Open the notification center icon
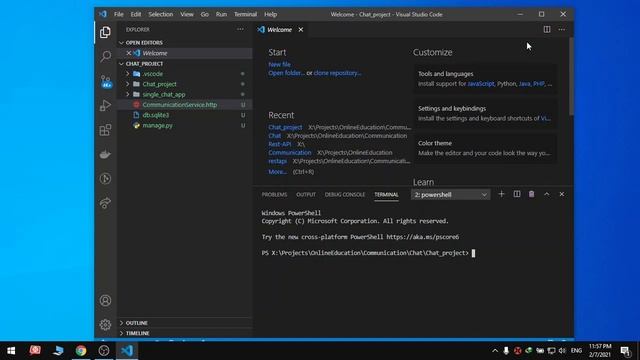The height and width of the screenshot is (360, 640). [x=625, y=351]
